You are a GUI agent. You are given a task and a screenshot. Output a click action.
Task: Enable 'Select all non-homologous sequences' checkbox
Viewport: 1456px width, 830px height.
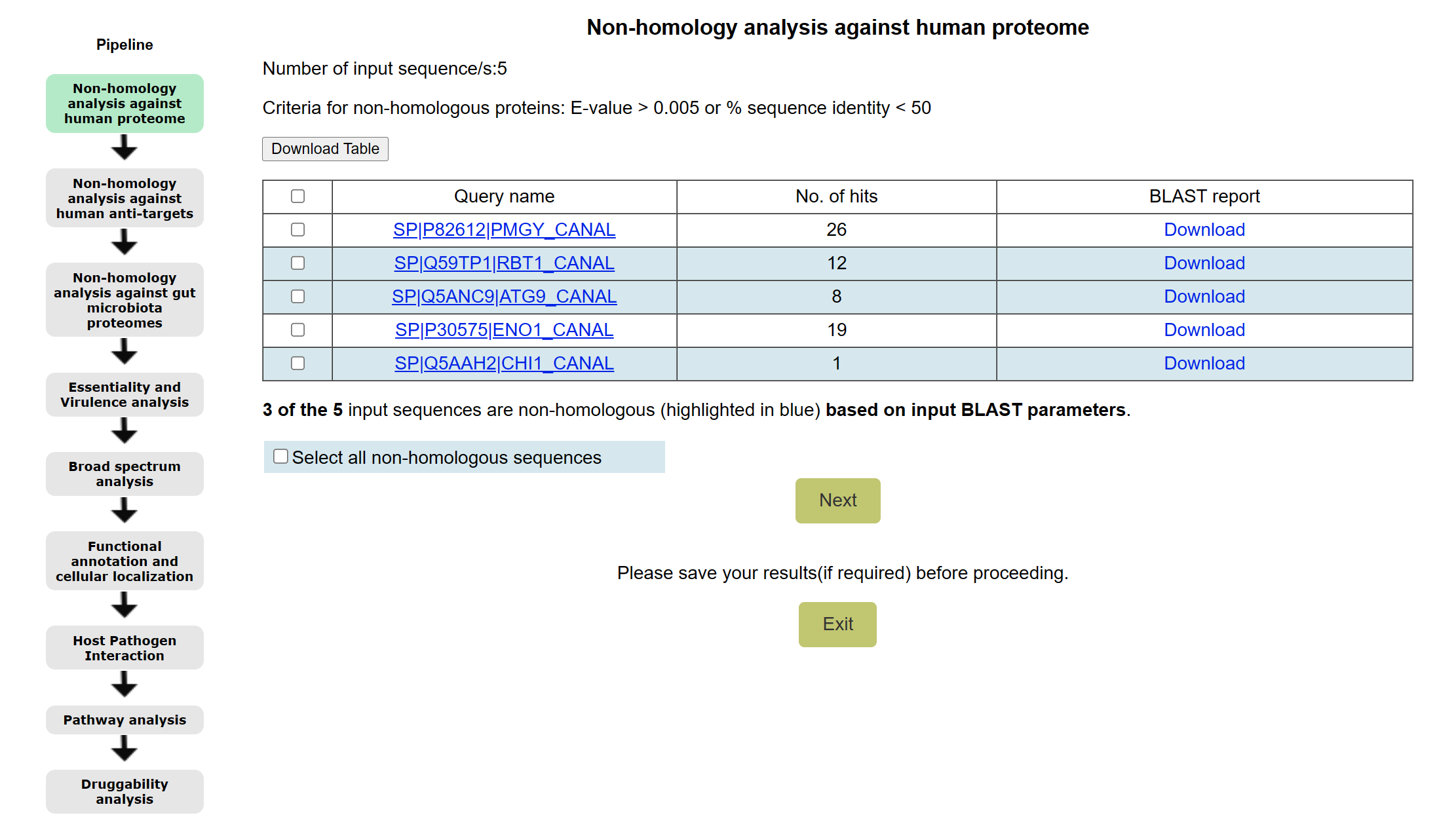280,457
